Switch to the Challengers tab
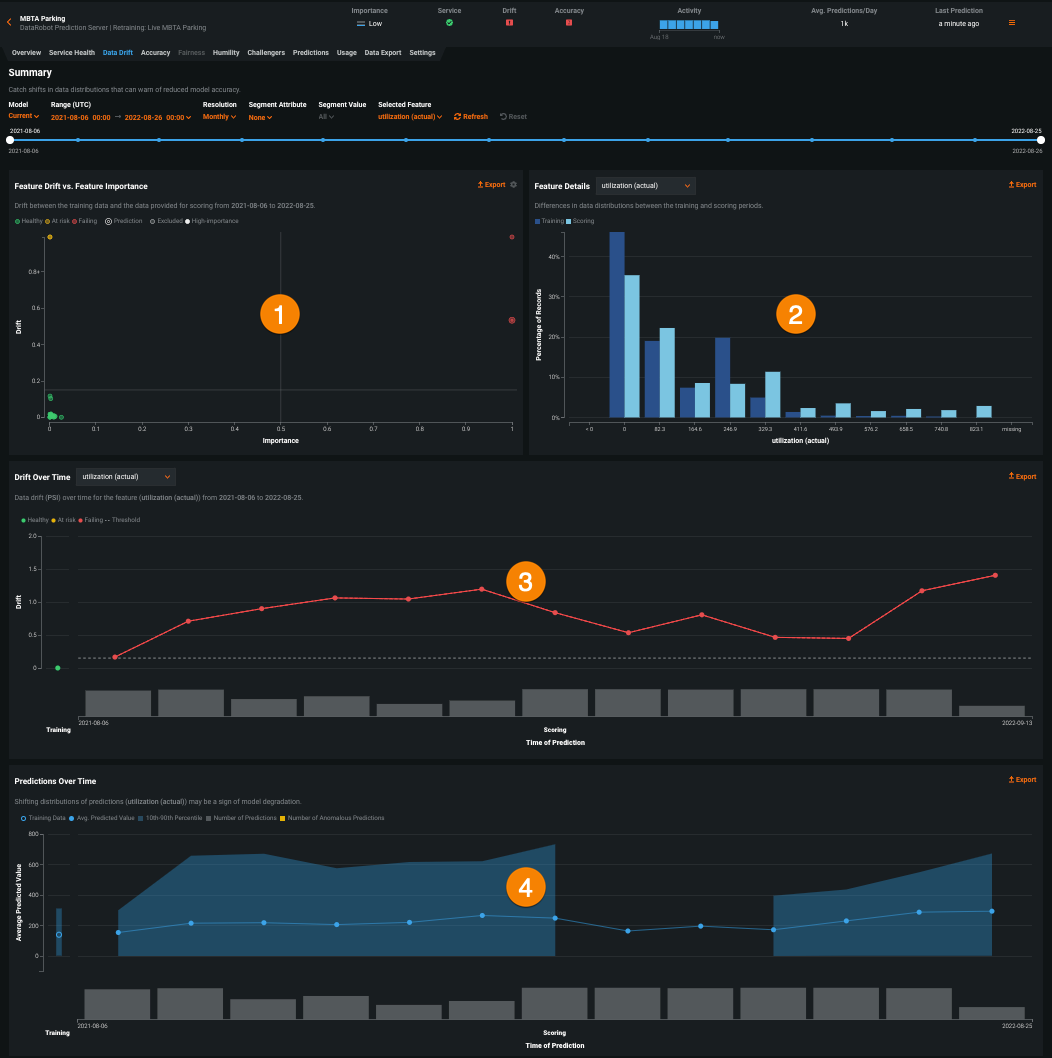 (266, 52)
